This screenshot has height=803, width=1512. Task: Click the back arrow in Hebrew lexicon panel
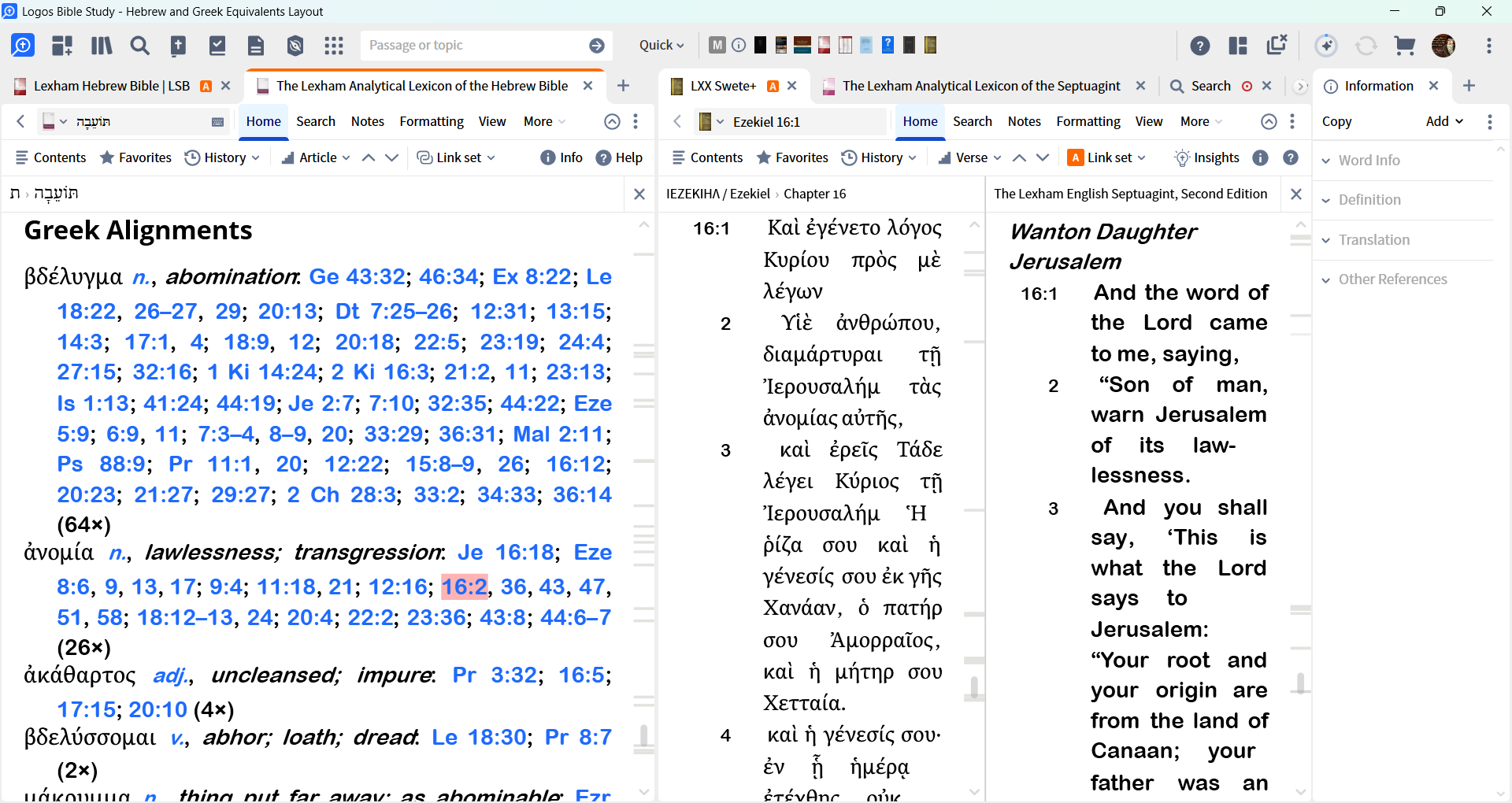21,121
